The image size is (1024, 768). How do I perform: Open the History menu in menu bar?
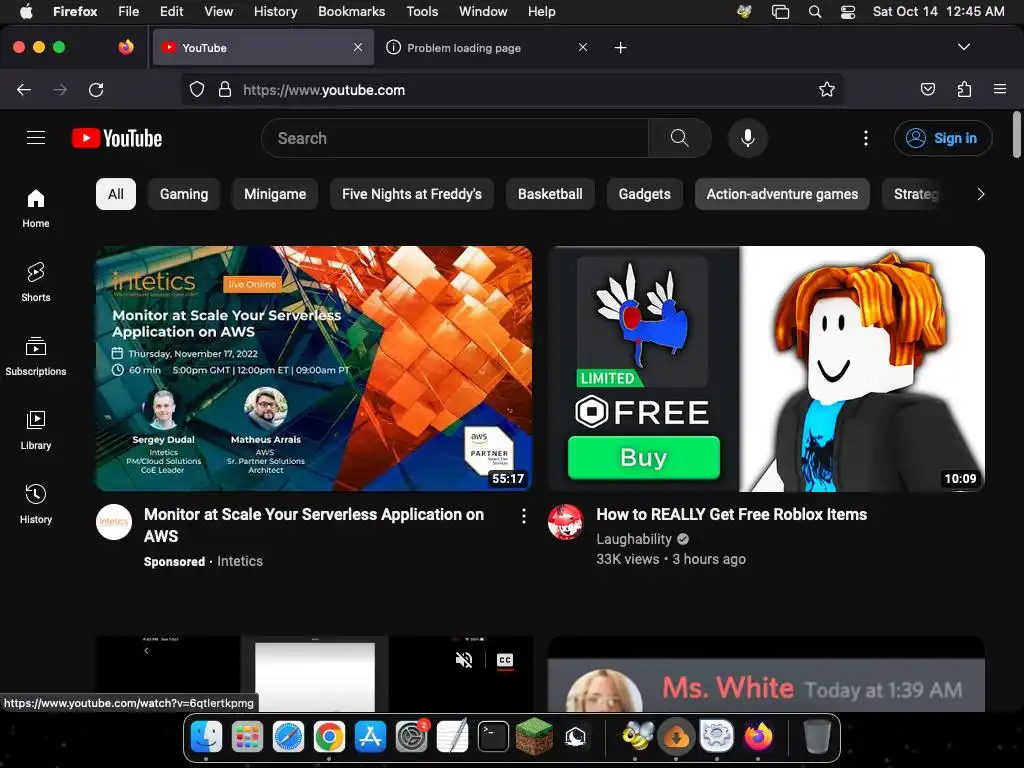tap(275, 11)
